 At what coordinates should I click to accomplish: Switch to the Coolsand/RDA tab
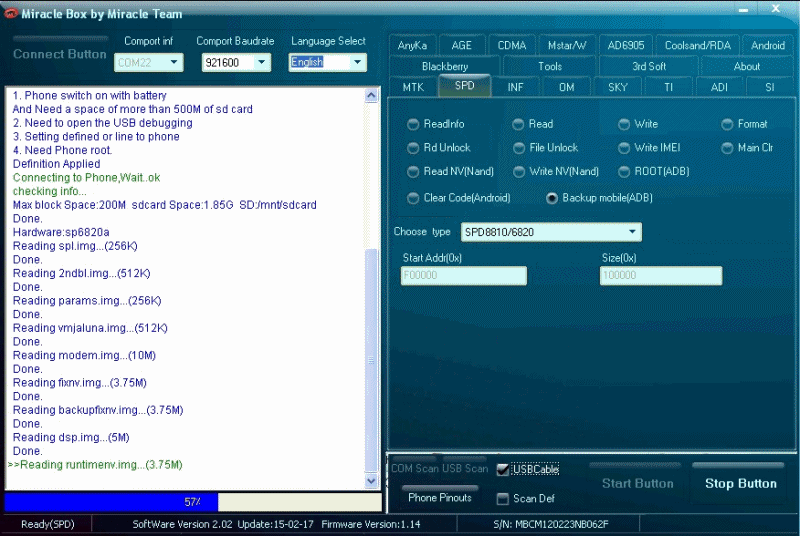[x=697, y=45]
